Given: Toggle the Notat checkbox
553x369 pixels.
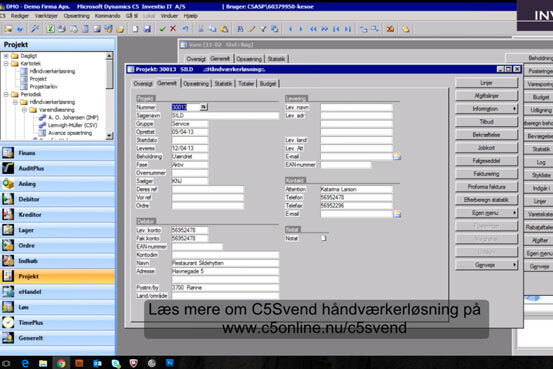Looking at the screenshot, I should [x=323, y=238].
